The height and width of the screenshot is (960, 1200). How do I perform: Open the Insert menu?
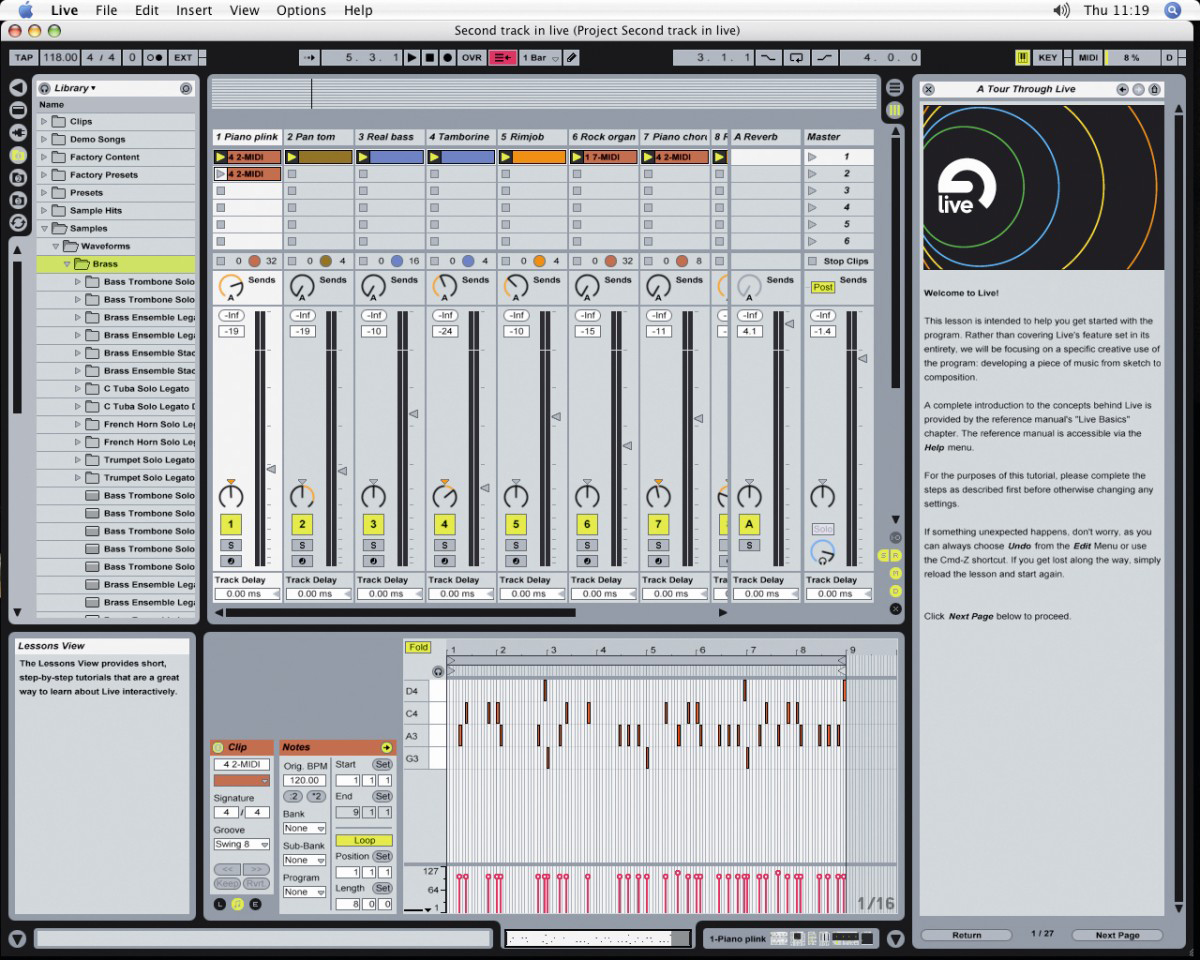click(194, 10)
